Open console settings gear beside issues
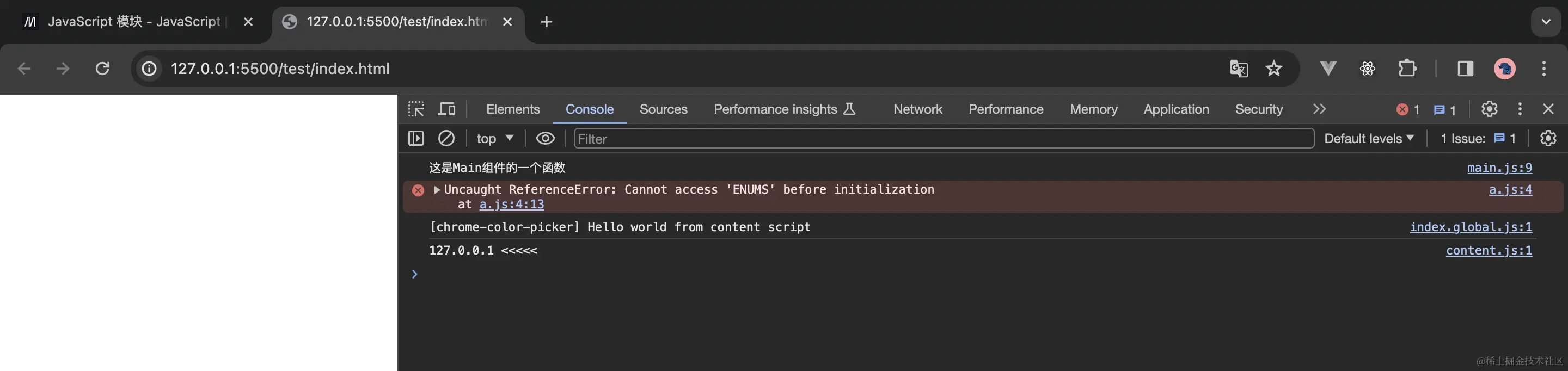 pyautogui.click(x=1548, y=139)
